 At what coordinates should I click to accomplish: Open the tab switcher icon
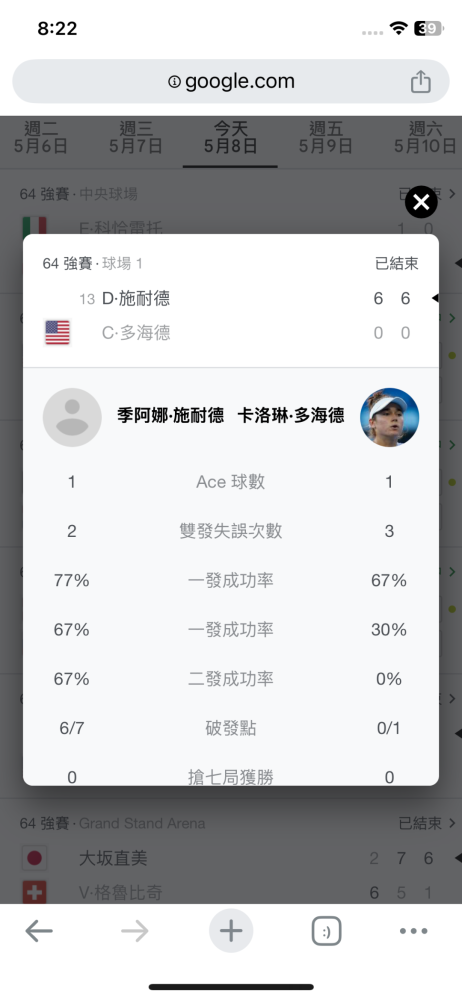326,931
